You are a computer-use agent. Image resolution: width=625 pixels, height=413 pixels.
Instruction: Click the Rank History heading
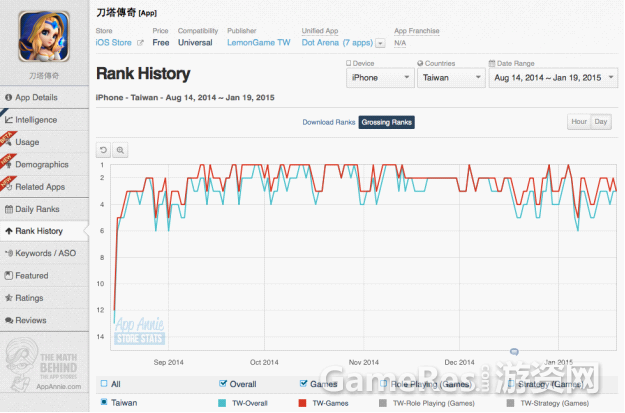pyautogui.click(x=143, y=74)
